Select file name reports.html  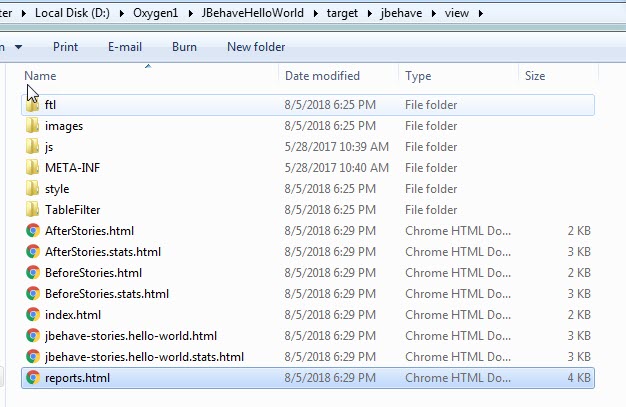pyautogui.click(x=77, y=378)
